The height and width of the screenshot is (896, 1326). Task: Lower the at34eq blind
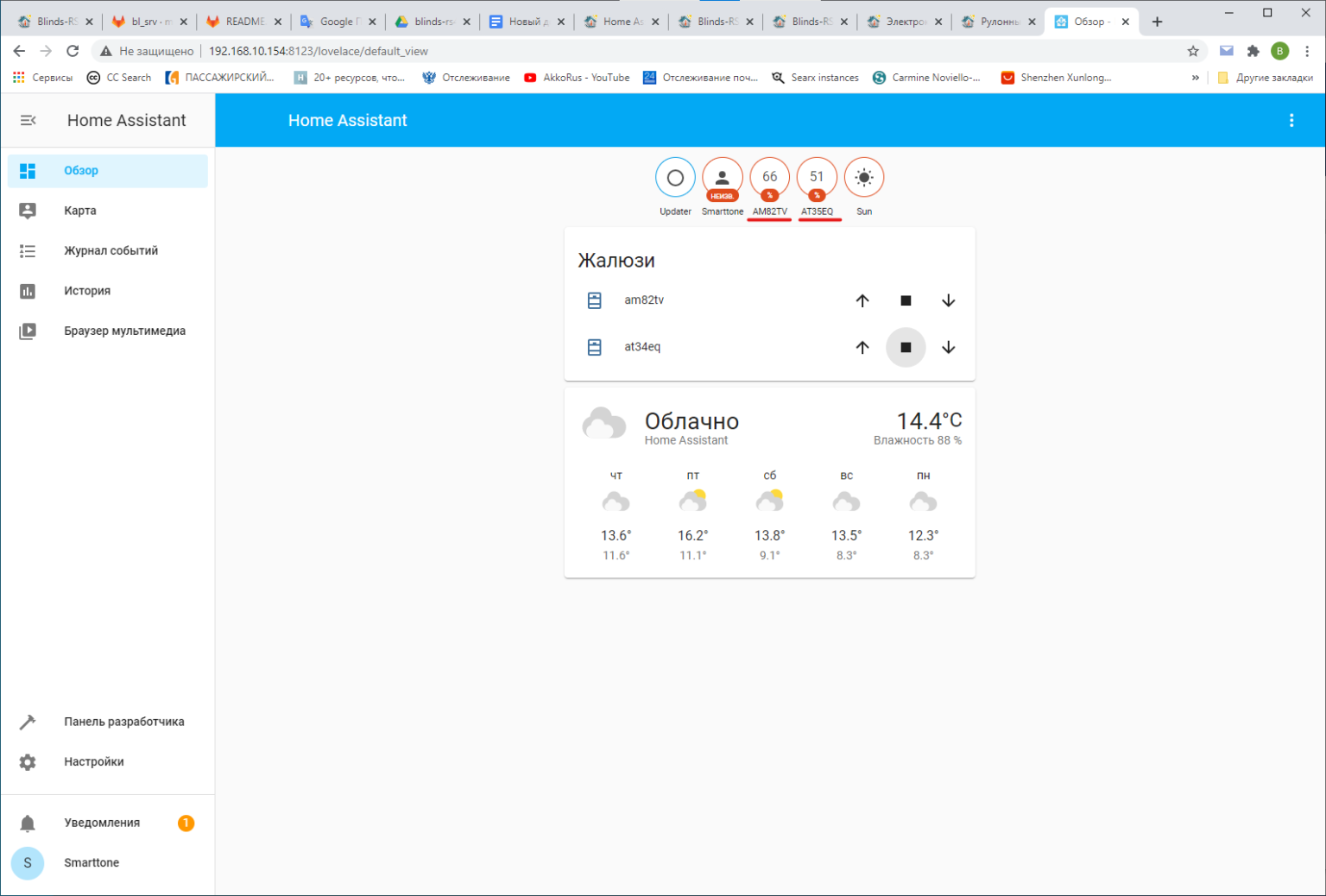[x=949, y=347]
